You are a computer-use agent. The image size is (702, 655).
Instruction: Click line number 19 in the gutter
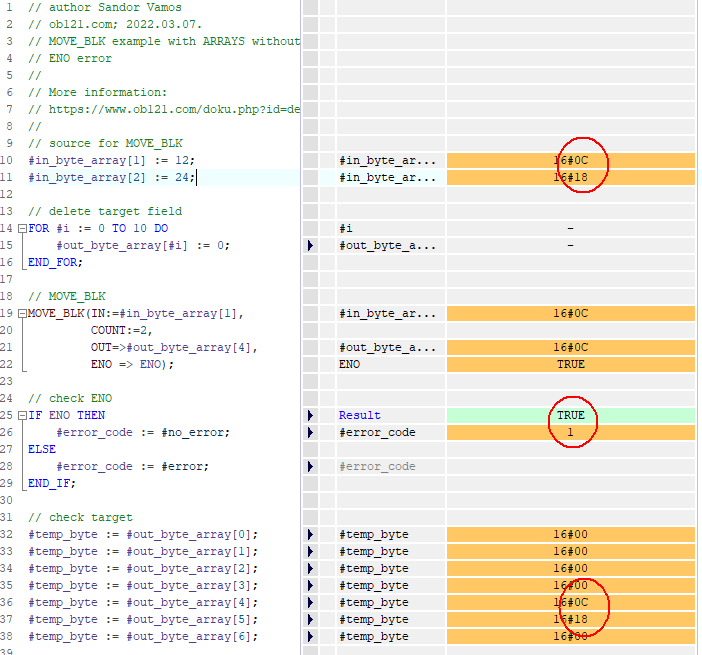pyautogui.click(x=10, y=313)
